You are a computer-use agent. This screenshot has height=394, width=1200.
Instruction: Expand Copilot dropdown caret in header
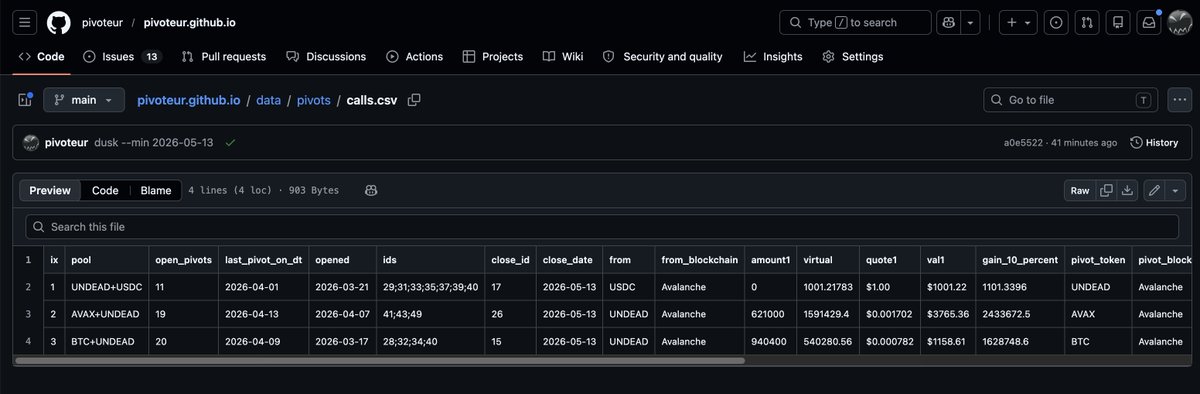(x=970, y=22)
